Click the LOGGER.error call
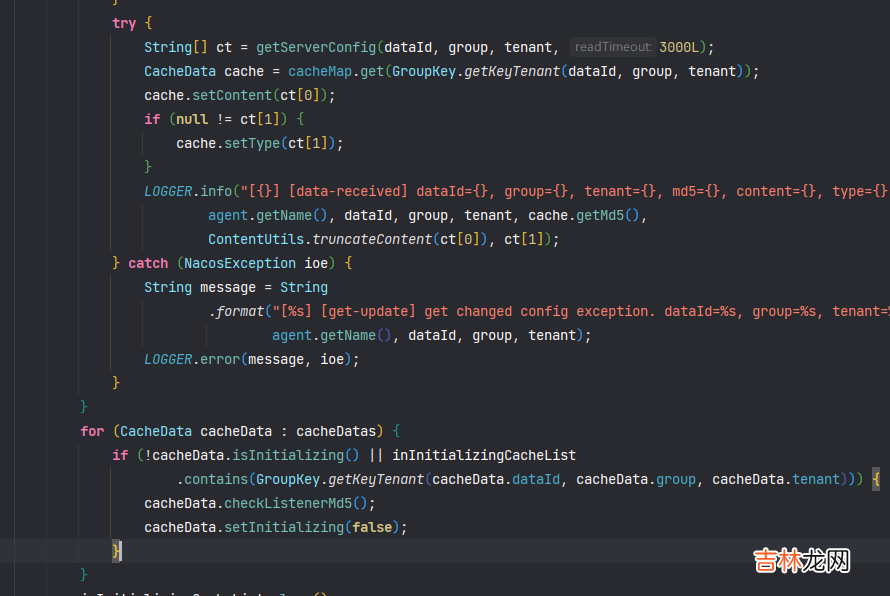This screenshot has height=596, width=890. 192,359
